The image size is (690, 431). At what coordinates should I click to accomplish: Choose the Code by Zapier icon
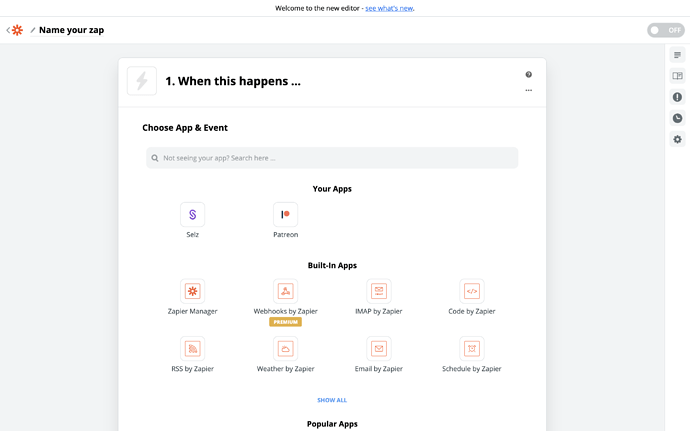click(472, 291)
